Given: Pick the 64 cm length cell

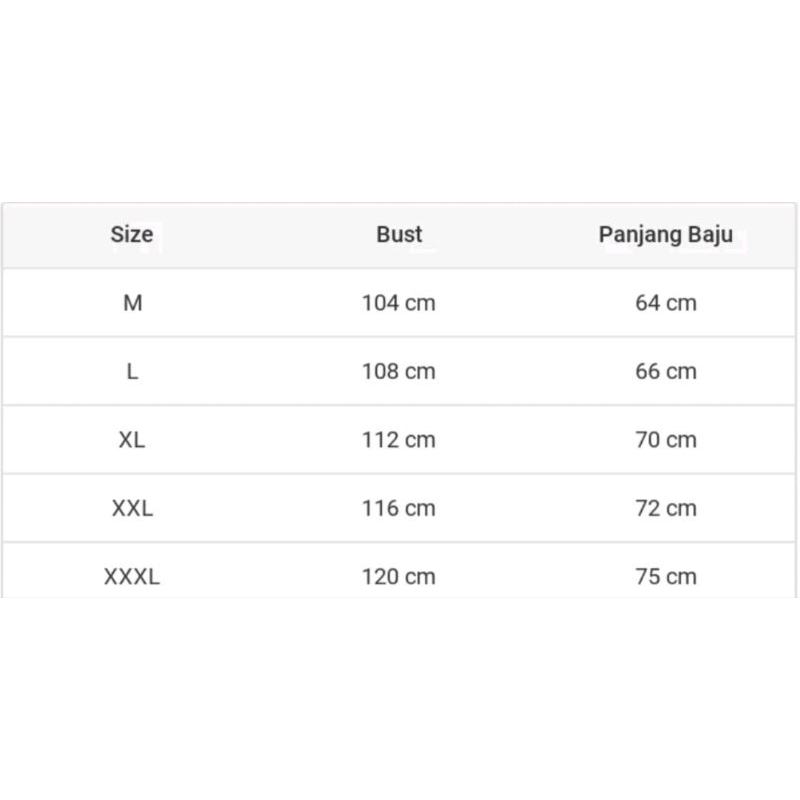Looking at the screenshot, I should [x=666, y=303].
